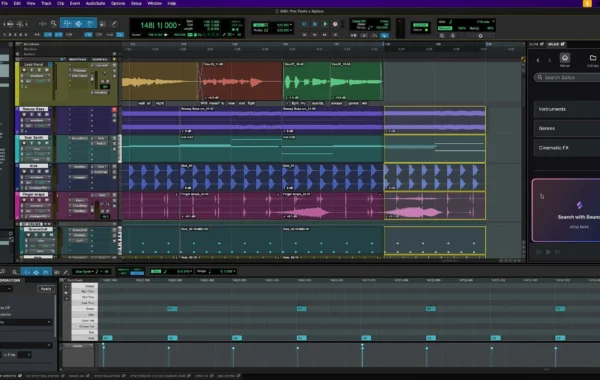The image size is (600, 380).
Task: Click the Record transport button
Action: [335, 24]
